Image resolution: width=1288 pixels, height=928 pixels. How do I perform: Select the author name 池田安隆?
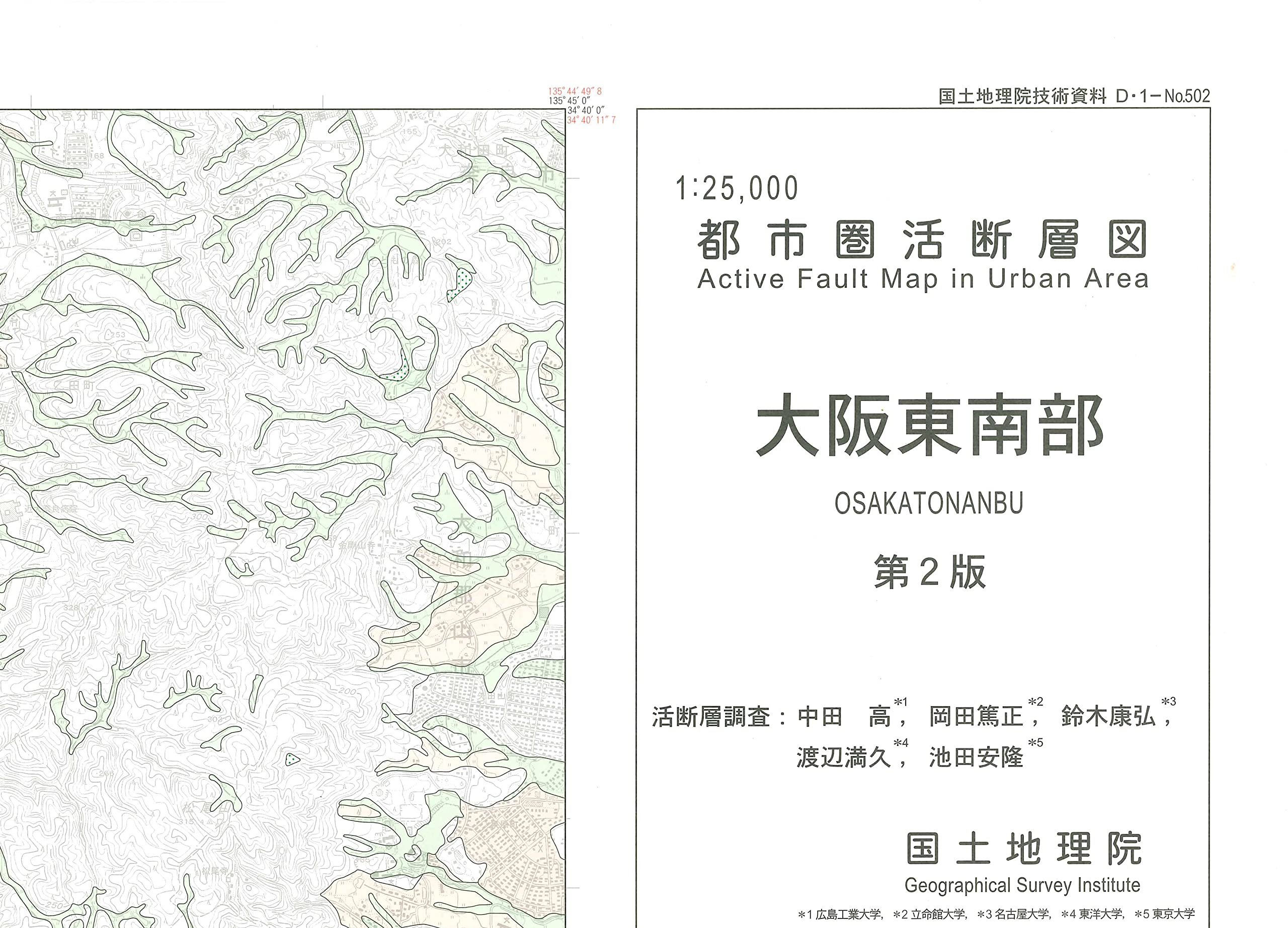coord(976,757)
